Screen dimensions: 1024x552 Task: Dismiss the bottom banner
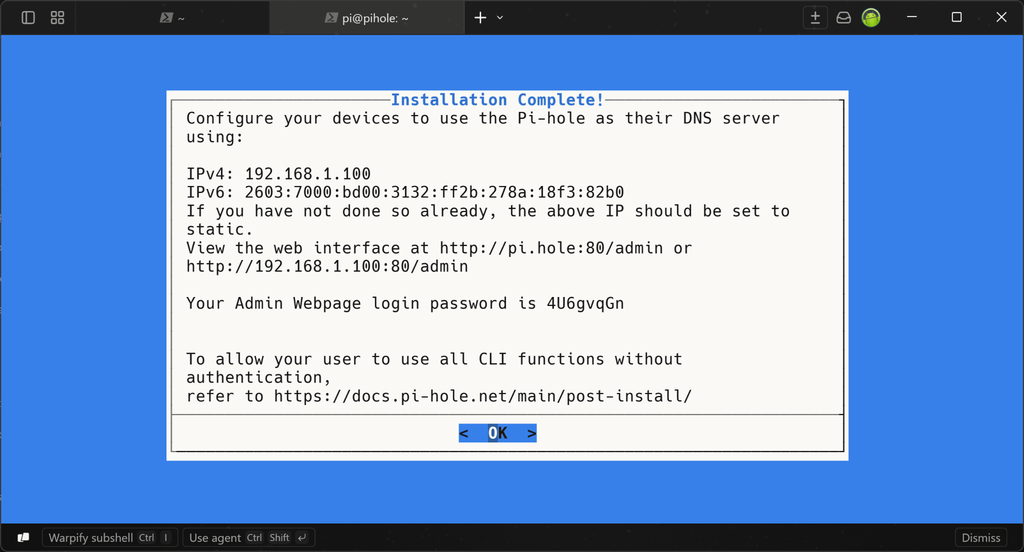point(981,538)
